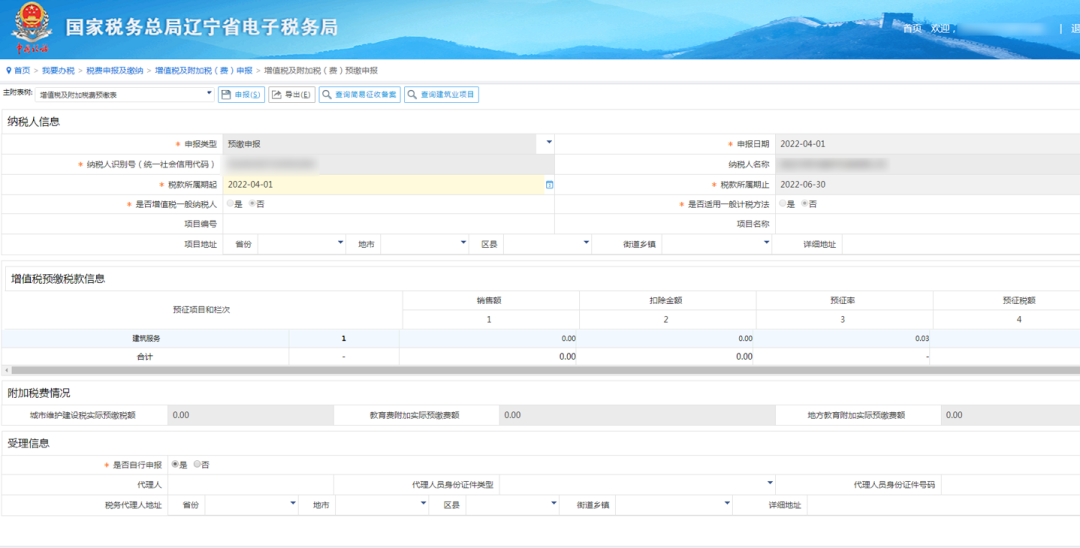
Task: Click the 建筑服务 row label
Action: (146, 338)
